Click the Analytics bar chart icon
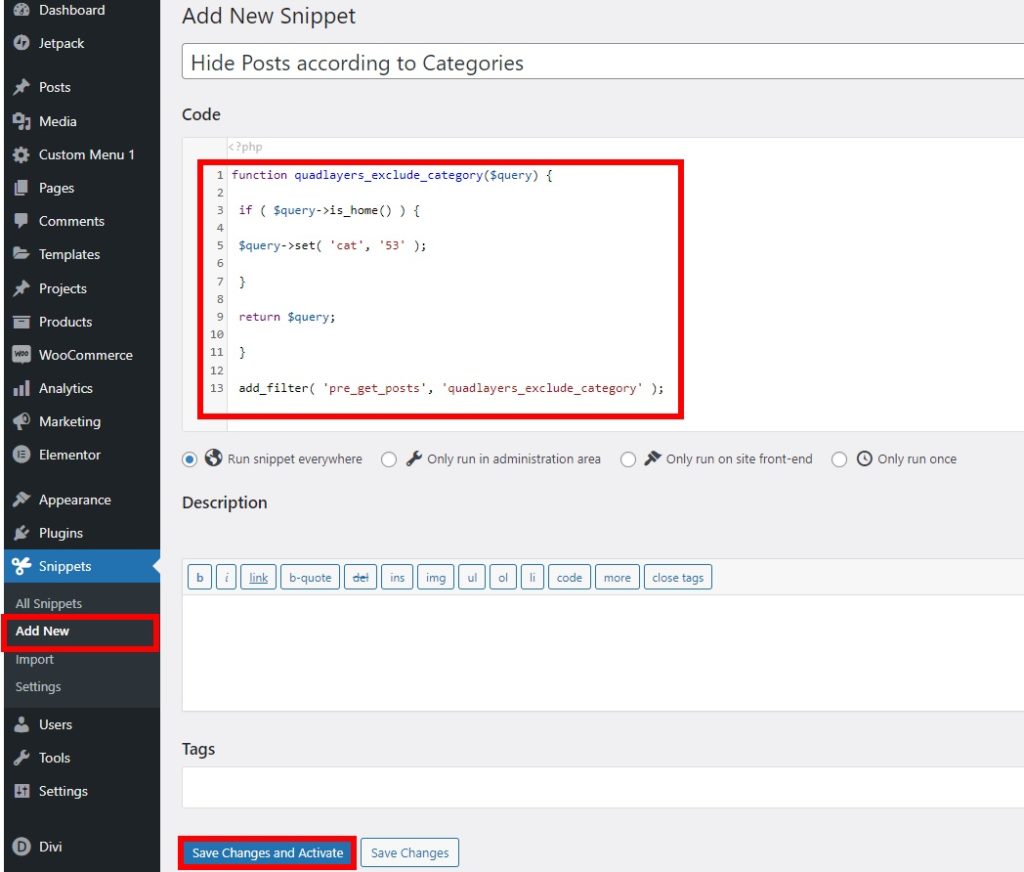 [22, 388]
